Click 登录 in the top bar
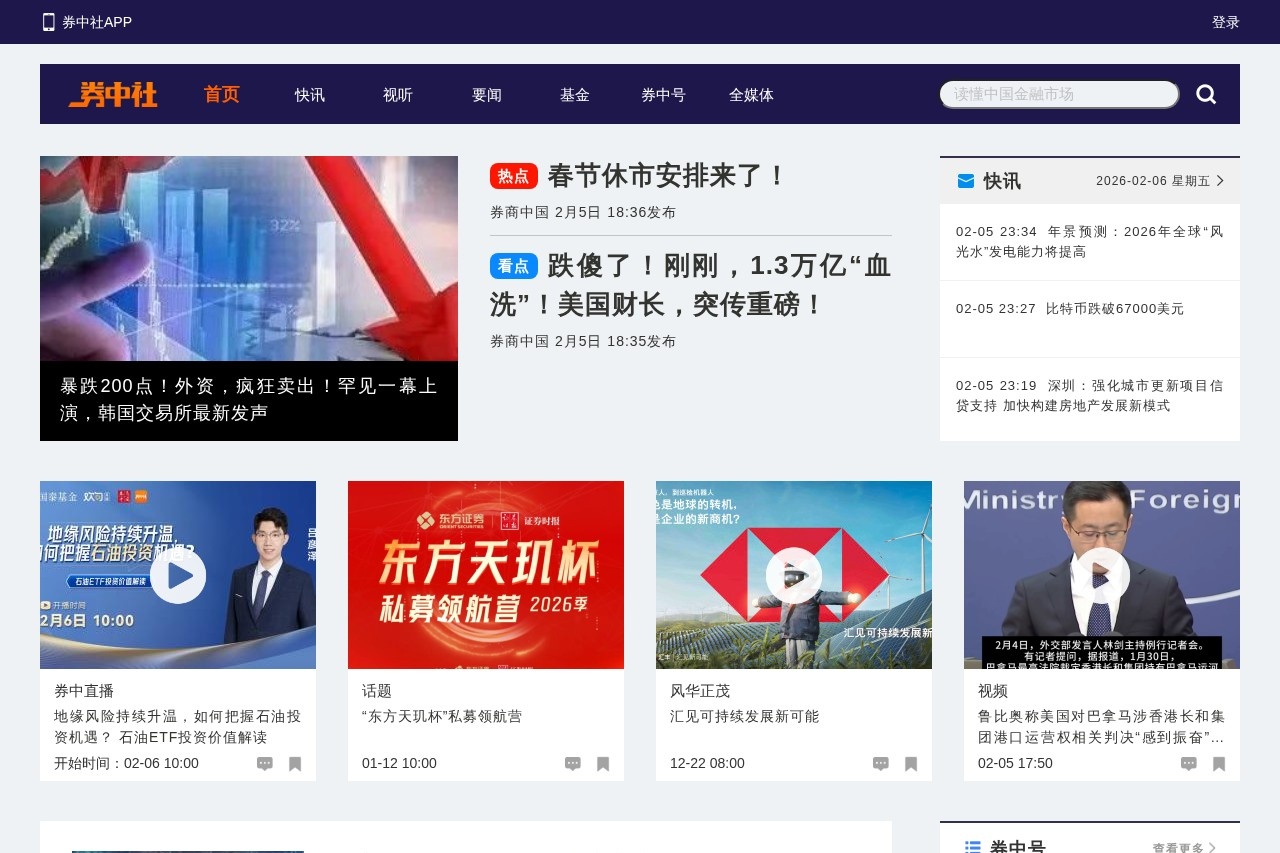The image size is (1280, 853). point(1226,22)
